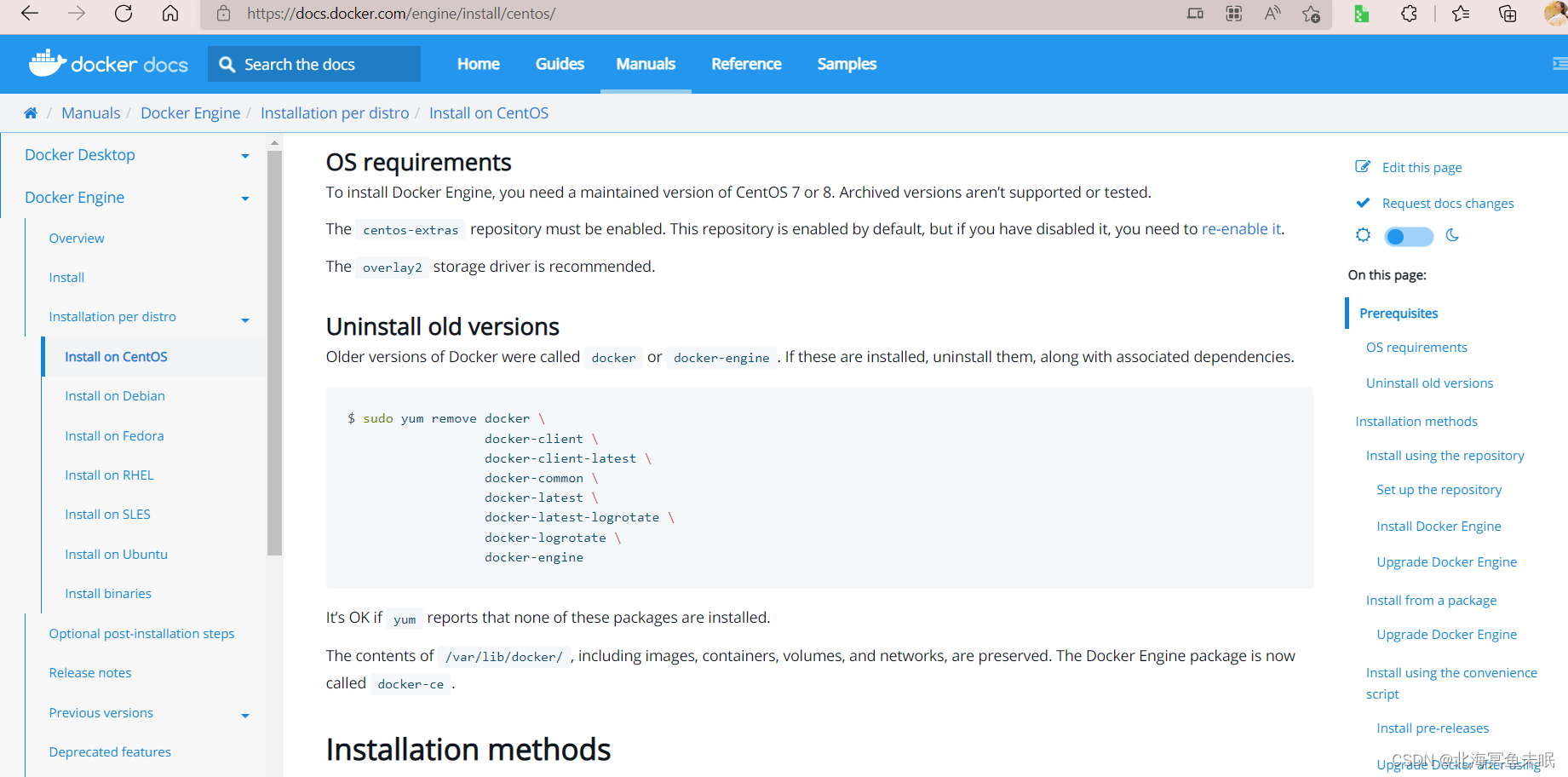This screenshot has width=1568, height=777.
Task: Open the browser profile avatar
Action: (x=1556, y=13)
